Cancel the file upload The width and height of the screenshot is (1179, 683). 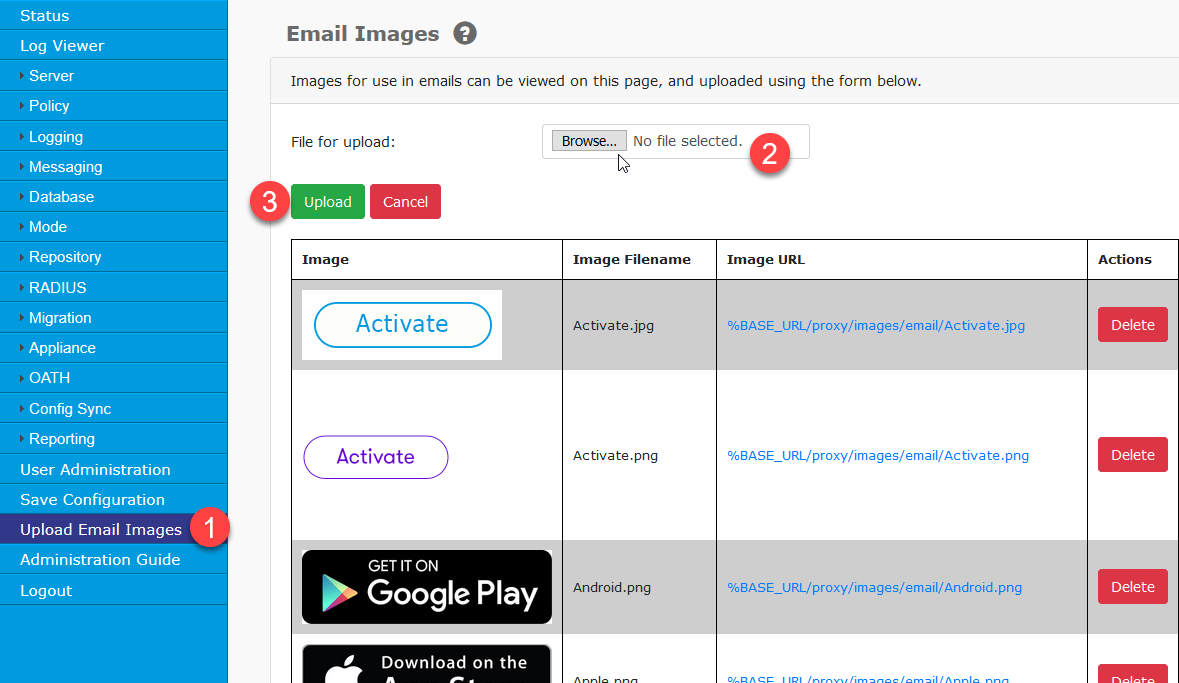[x=405, y=201]
